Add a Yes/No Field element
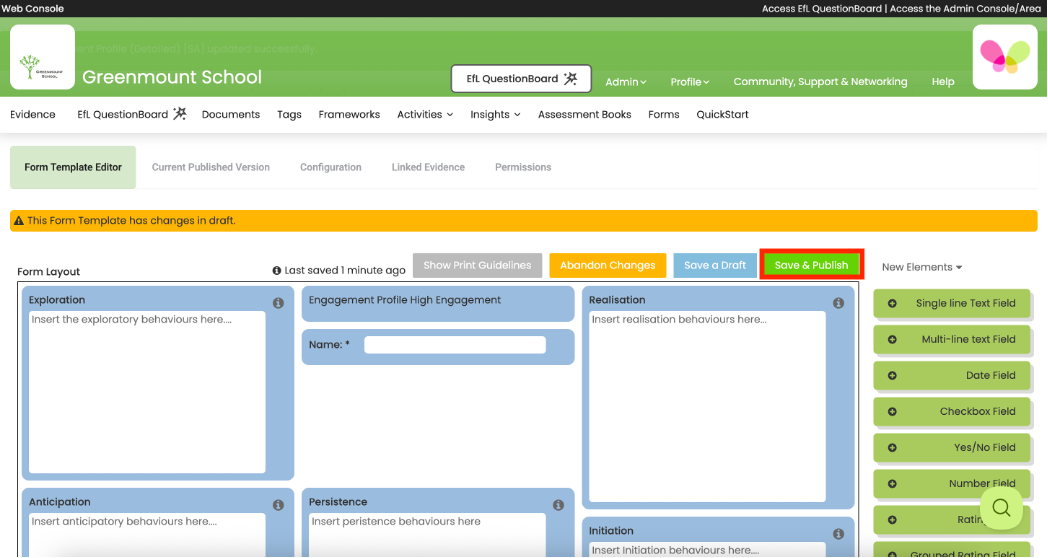The image size is (1048, 558). pyautogui.click(x=952, y=448)
